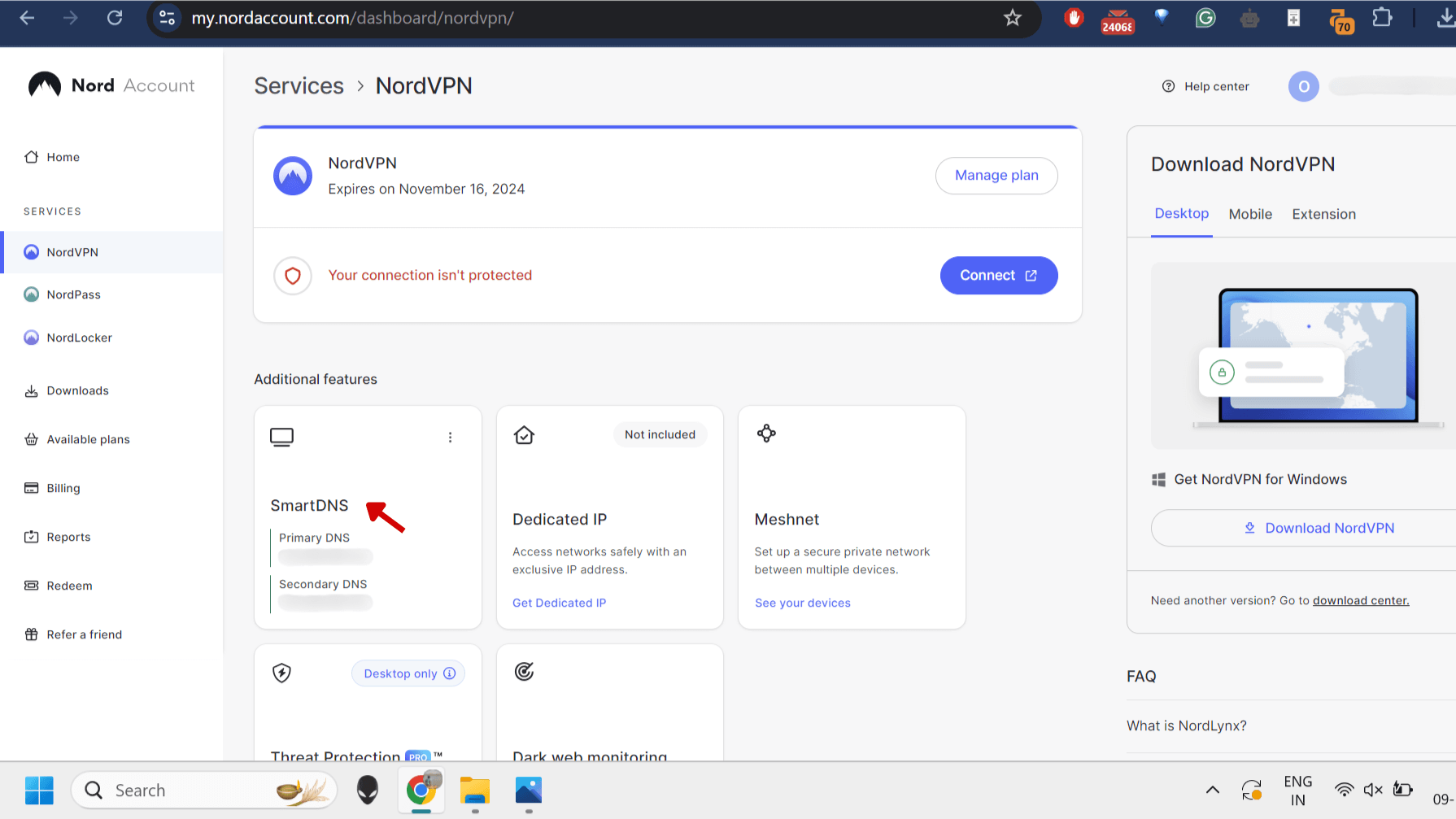Open NordLocker service
Screen dimensions: 1456x819
click(68, 338)
